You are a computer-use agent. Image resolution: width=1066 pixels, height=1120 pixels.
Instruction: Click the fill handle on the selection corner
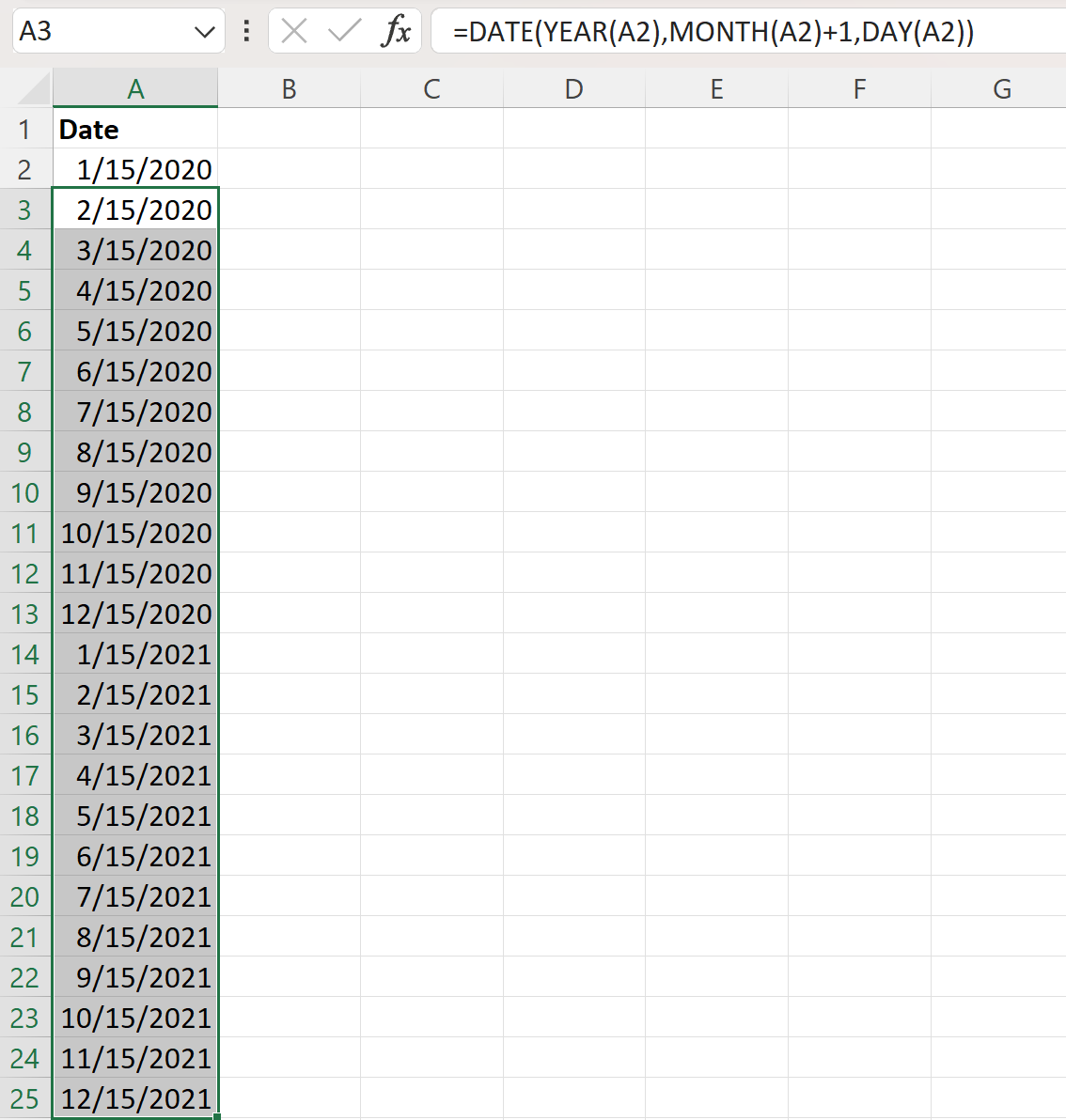217,1118
